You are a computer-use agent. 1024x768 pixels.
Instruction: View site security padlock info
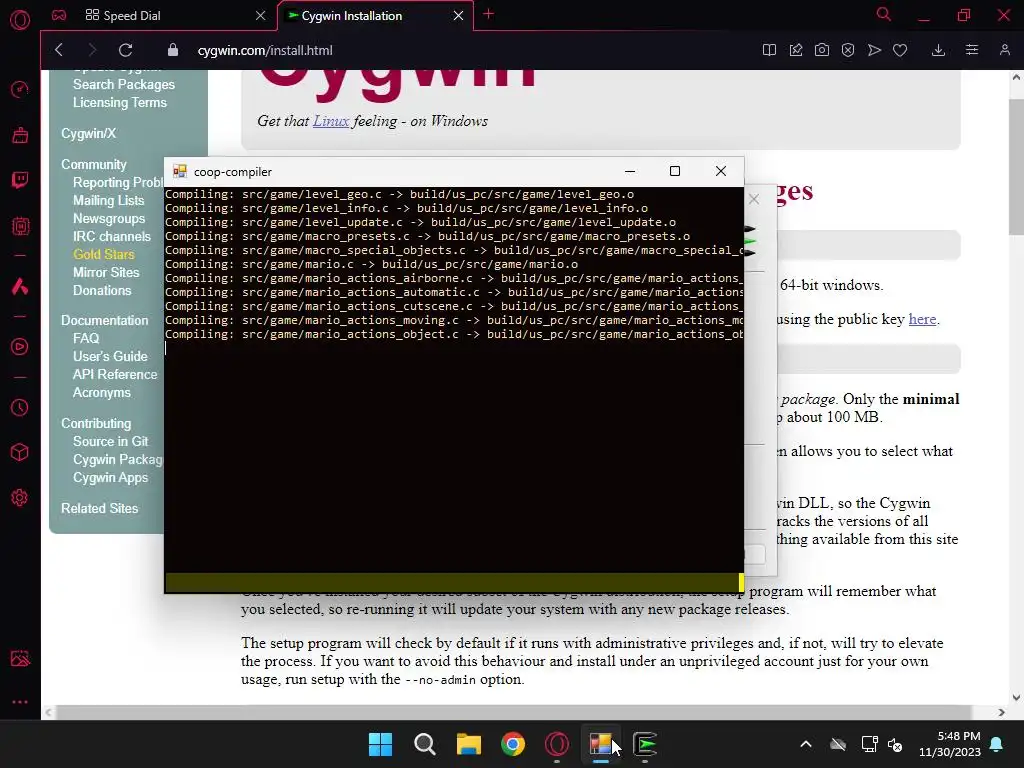point(172,50)
